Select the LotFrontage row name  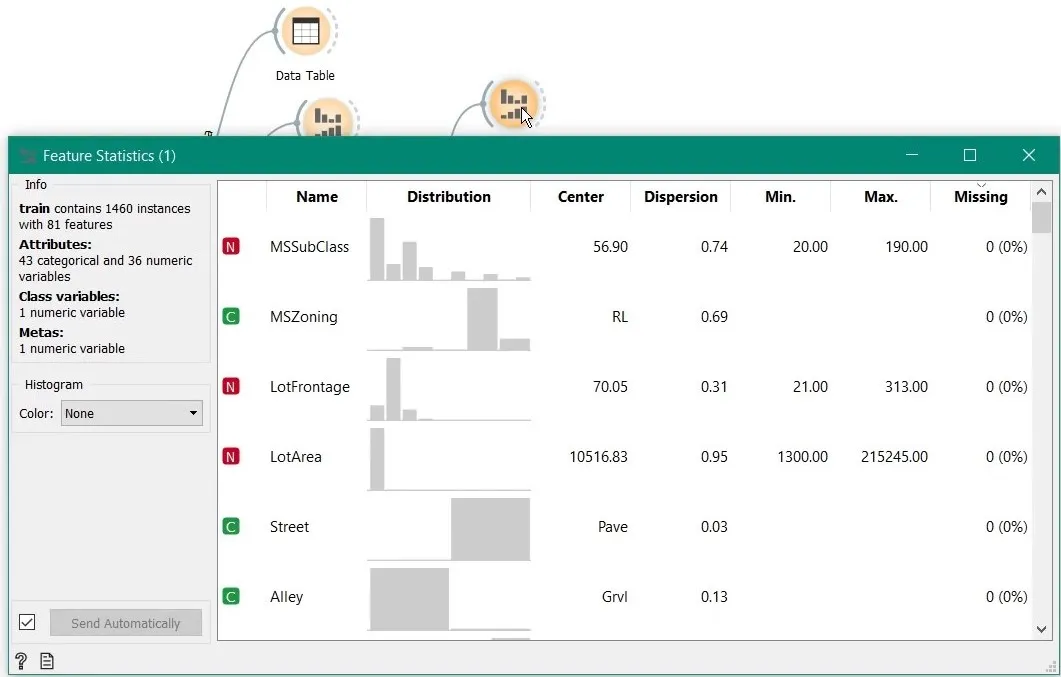pyautogui.click(x=310, y=387)
